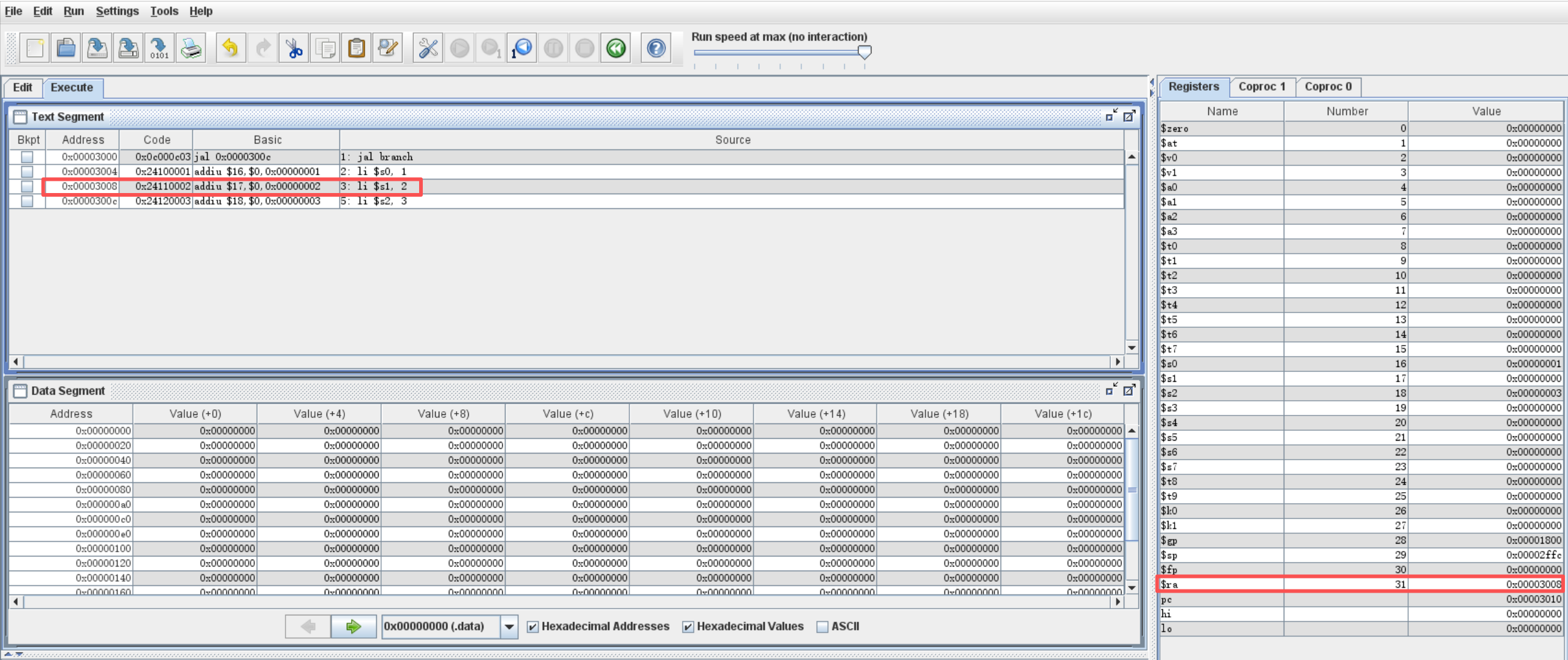The width and height of the screenshot is (1568, 660).
Task: Click the green next-address arrow button
Action: pyautogui.click(x=354, y=626)
